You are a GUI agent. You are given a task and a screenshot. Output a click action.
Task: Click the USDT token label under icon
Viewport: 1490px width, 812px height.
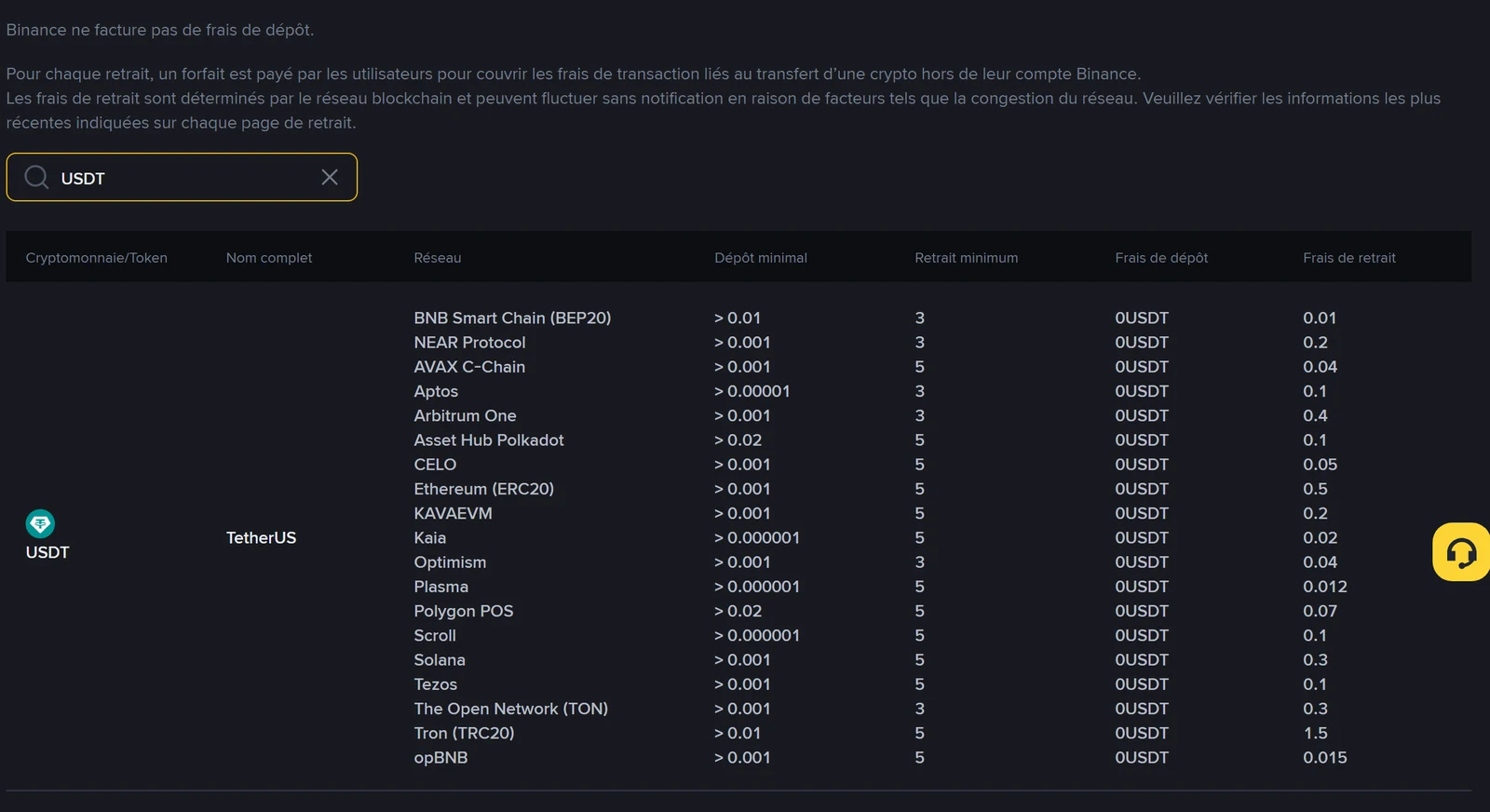(47, 552)
